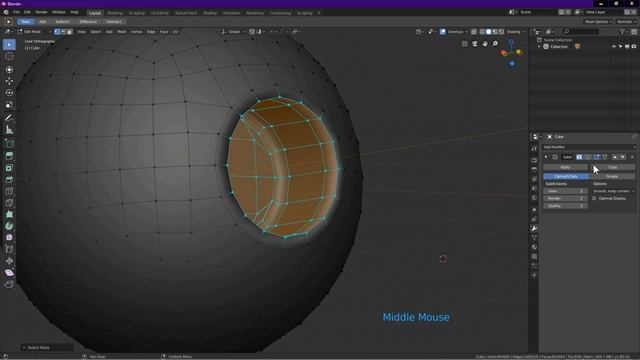This screenshot has width=640, height=360.
Task: Open the Window menu
Action: pyautogui.click(x=59, y=12)
